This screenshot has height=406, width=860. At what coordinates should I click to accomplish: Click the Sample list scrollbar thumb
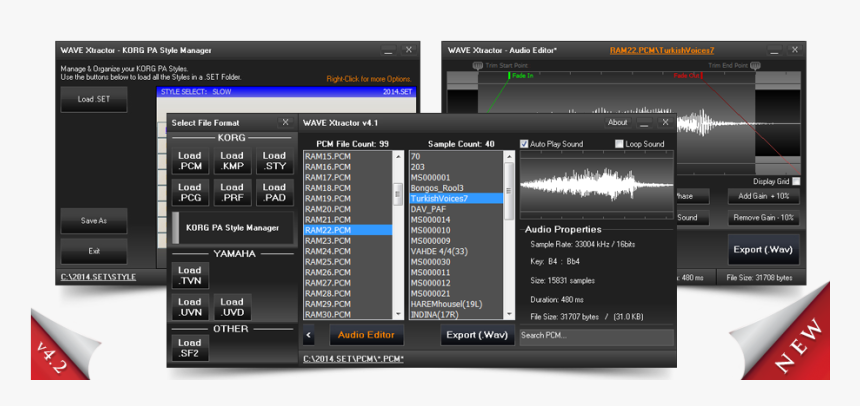[x=509, y=190]
